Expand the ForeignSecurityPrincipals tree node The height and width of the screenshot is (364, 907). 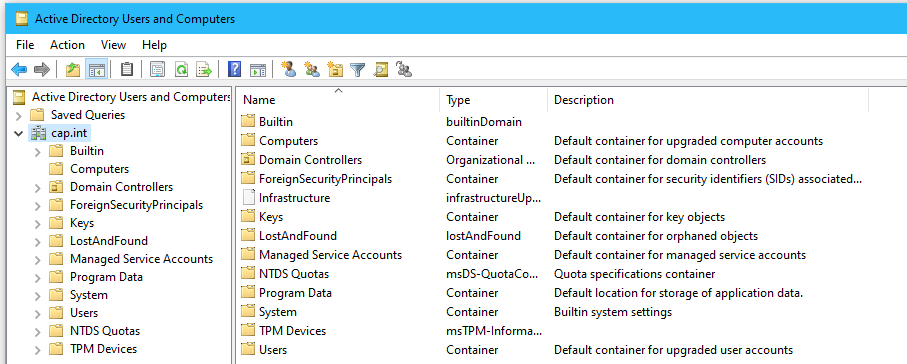click(38, 205)
